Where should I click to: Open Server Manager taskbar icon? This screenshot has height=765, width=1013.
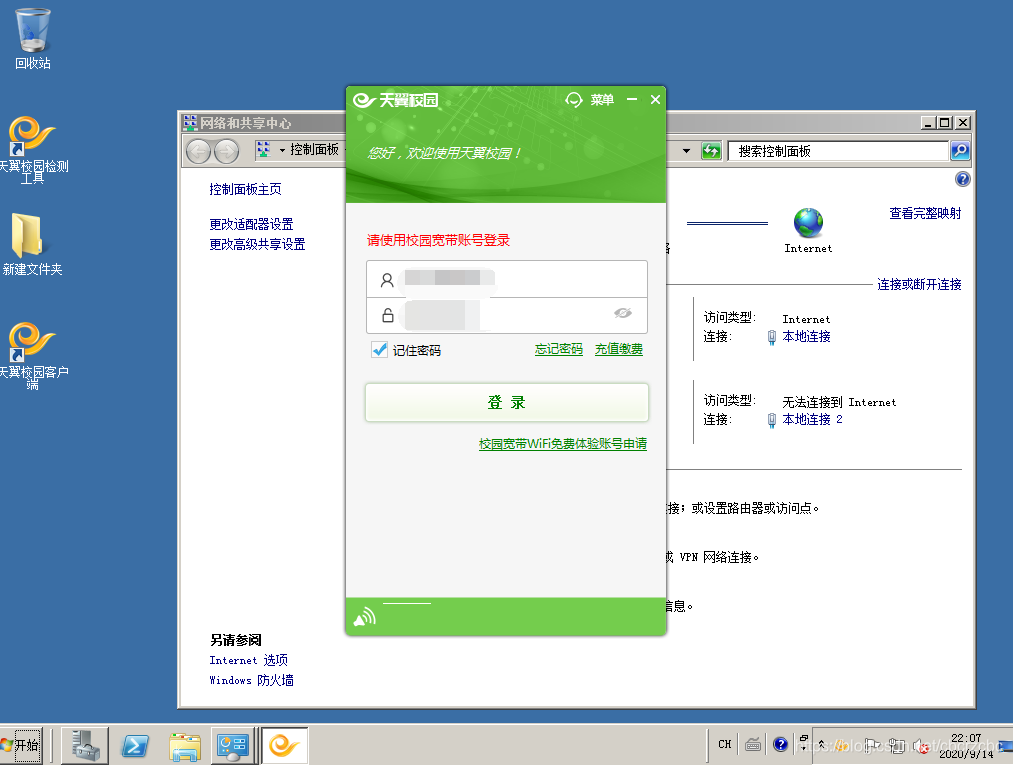(85, 746)
